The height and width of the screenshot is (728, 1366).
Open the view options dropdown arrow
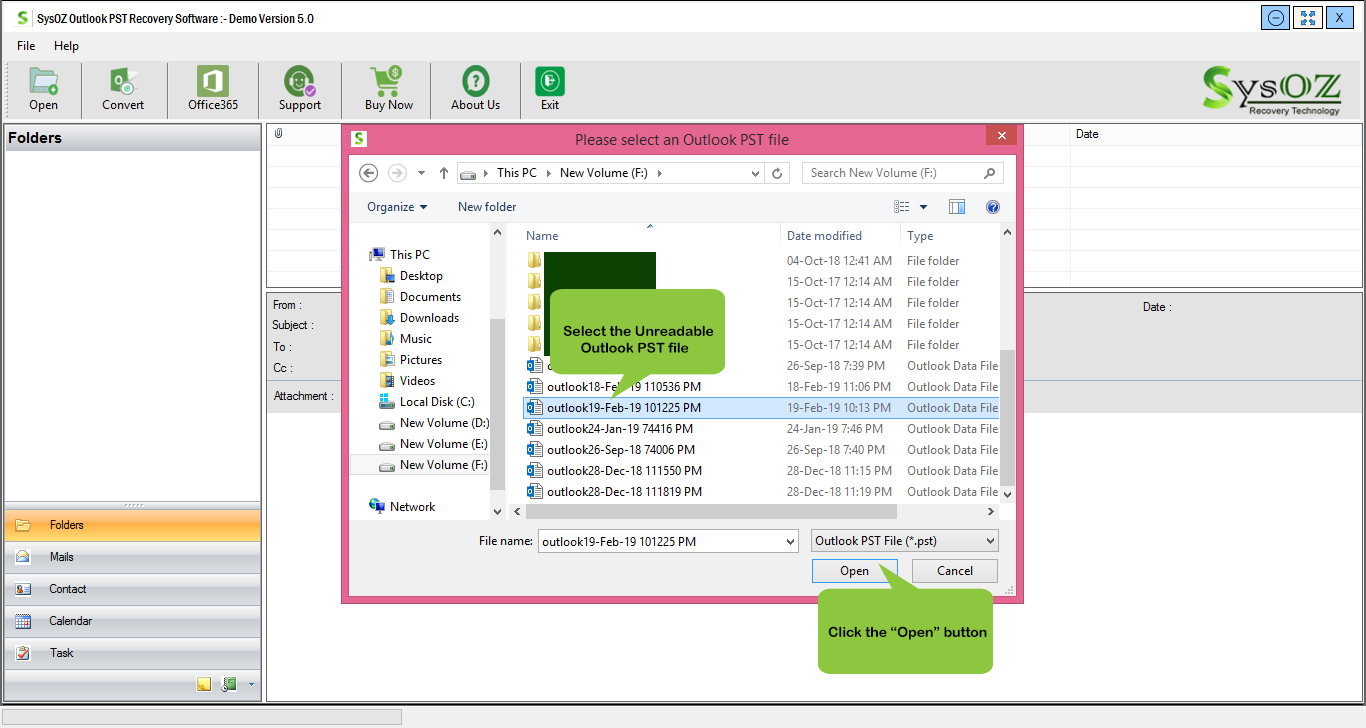click(923, 207)
